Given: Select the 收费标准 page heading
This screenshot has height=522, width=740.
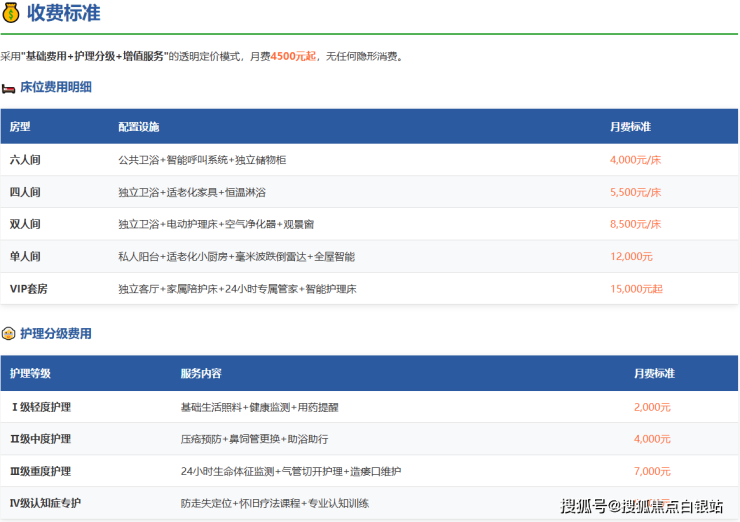Looking at the screenshot, I should (63, 14).
